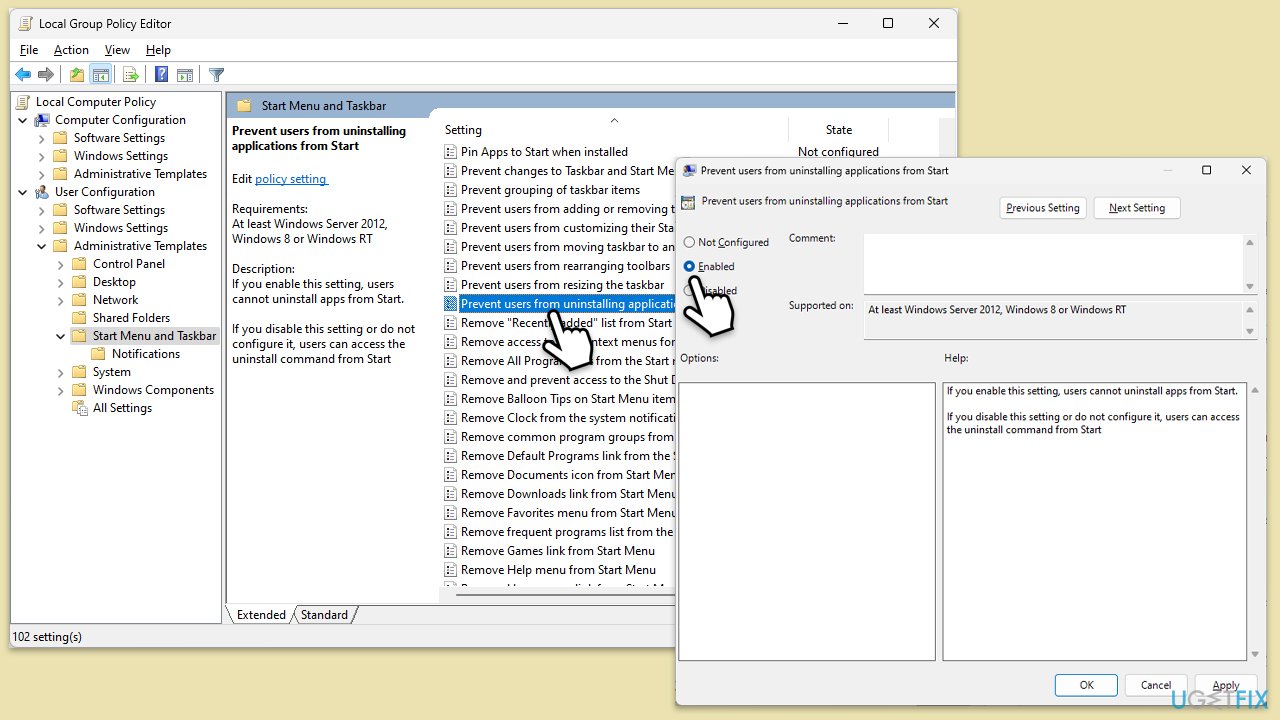This screenshot has width=1280, height=720.
Task: Collapse the Computer Configuration tree node
Action: click(x=22, y=120)
